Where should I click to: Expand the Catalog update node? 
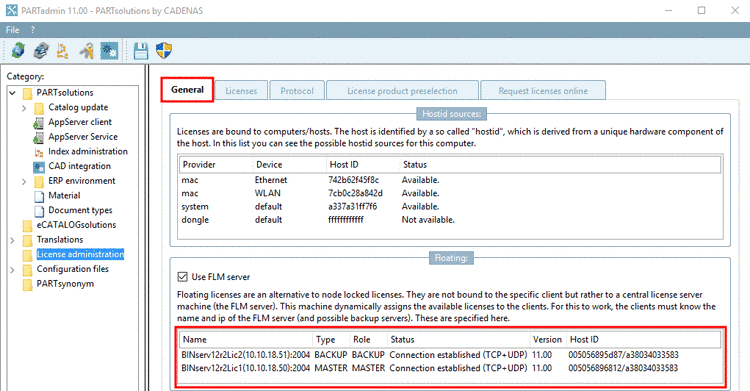click(x=24, y=108)
